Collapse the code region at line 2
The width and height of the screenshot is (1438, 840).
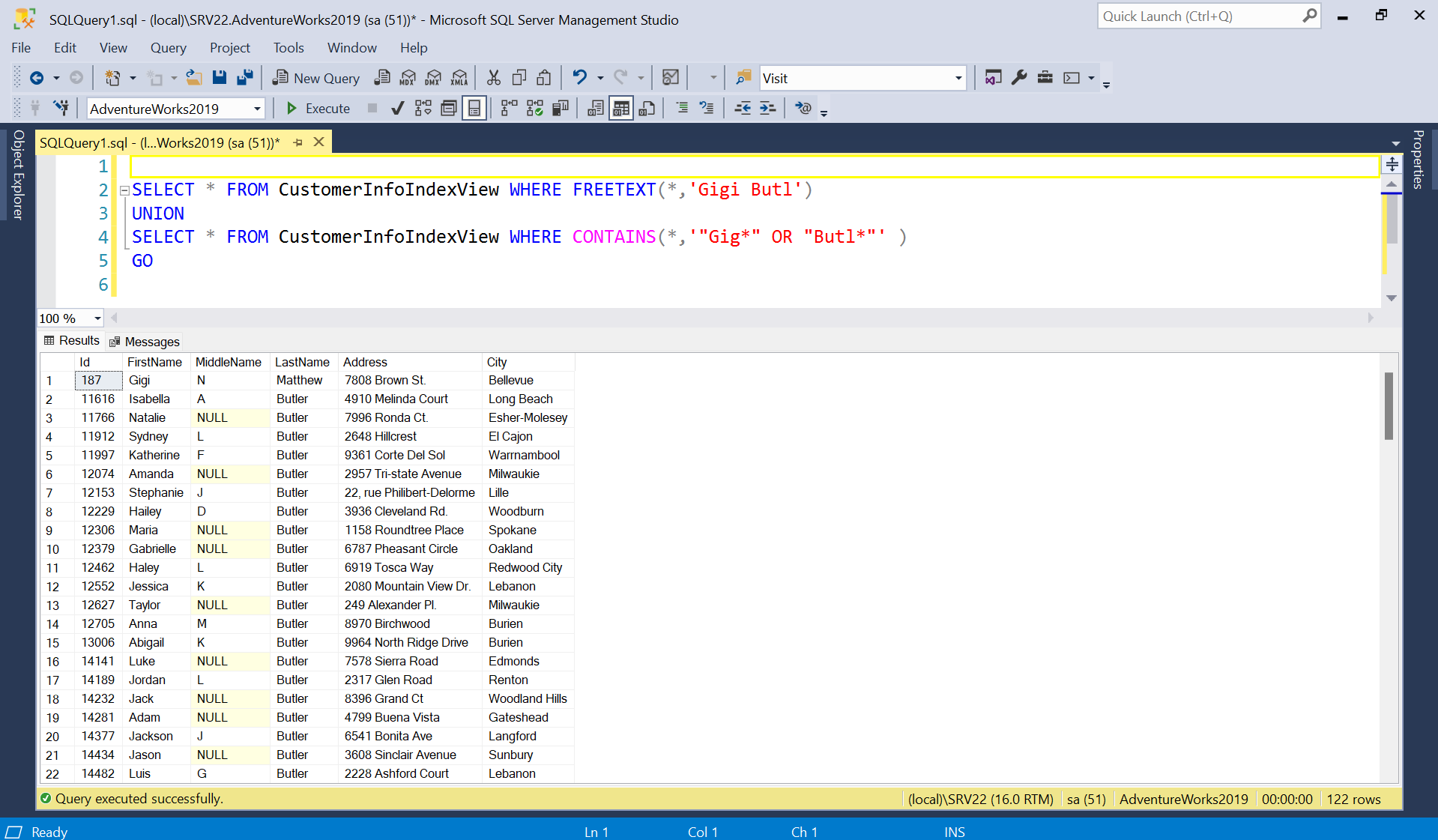click(124, 190)
